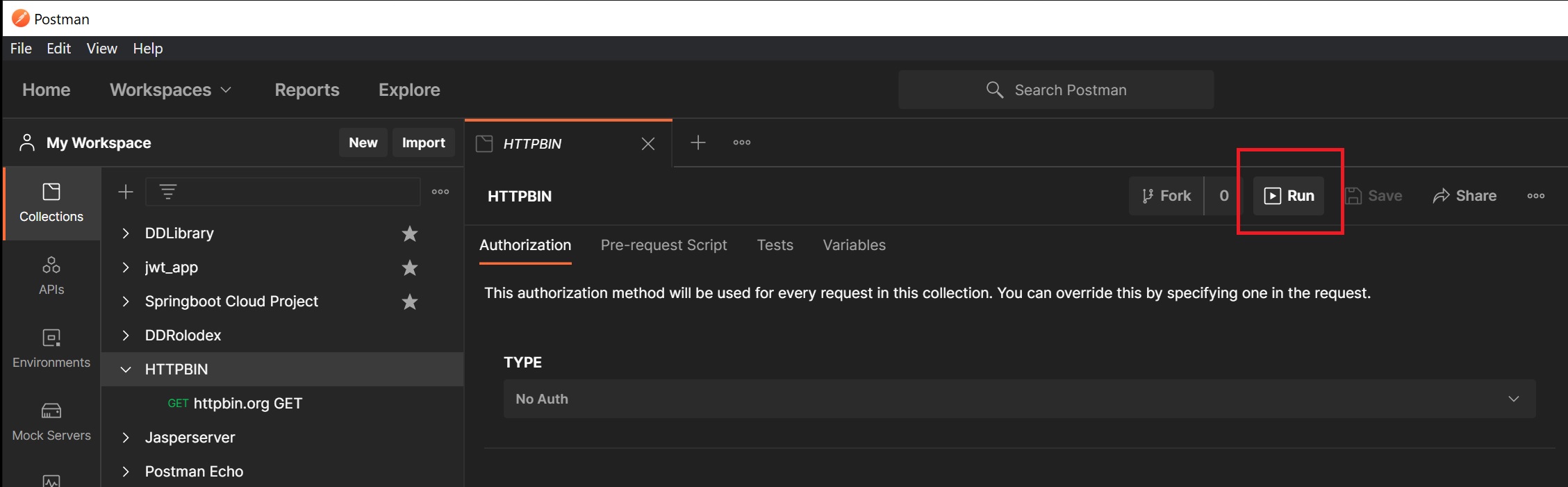Toggle the star on DDLibrary collection
This screenshot has height=487, width=1568.
pyautogui.click(x=410, y=233)
